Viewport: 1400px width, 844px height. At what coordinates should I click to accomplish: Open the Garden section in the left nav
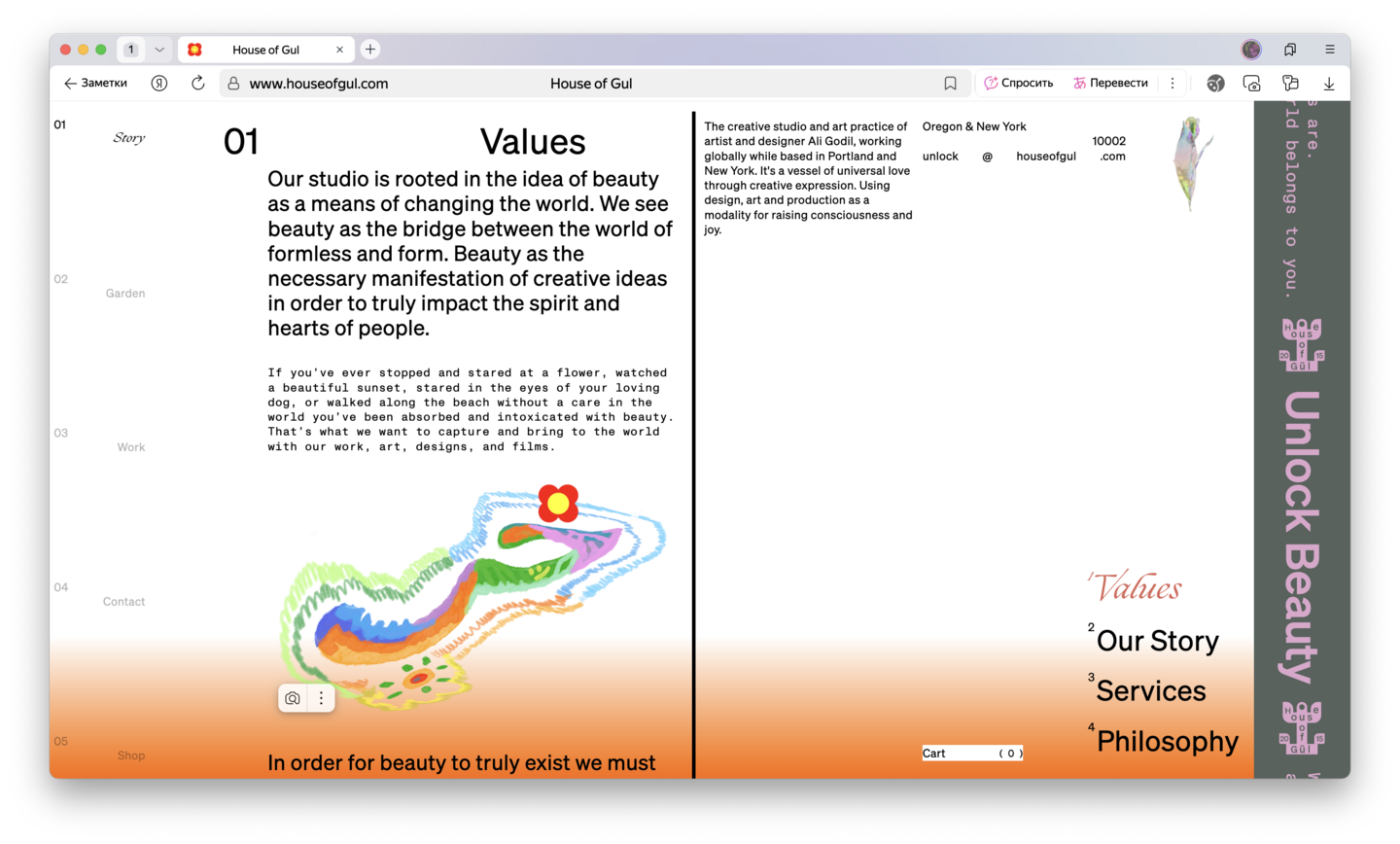click(125, 293)
